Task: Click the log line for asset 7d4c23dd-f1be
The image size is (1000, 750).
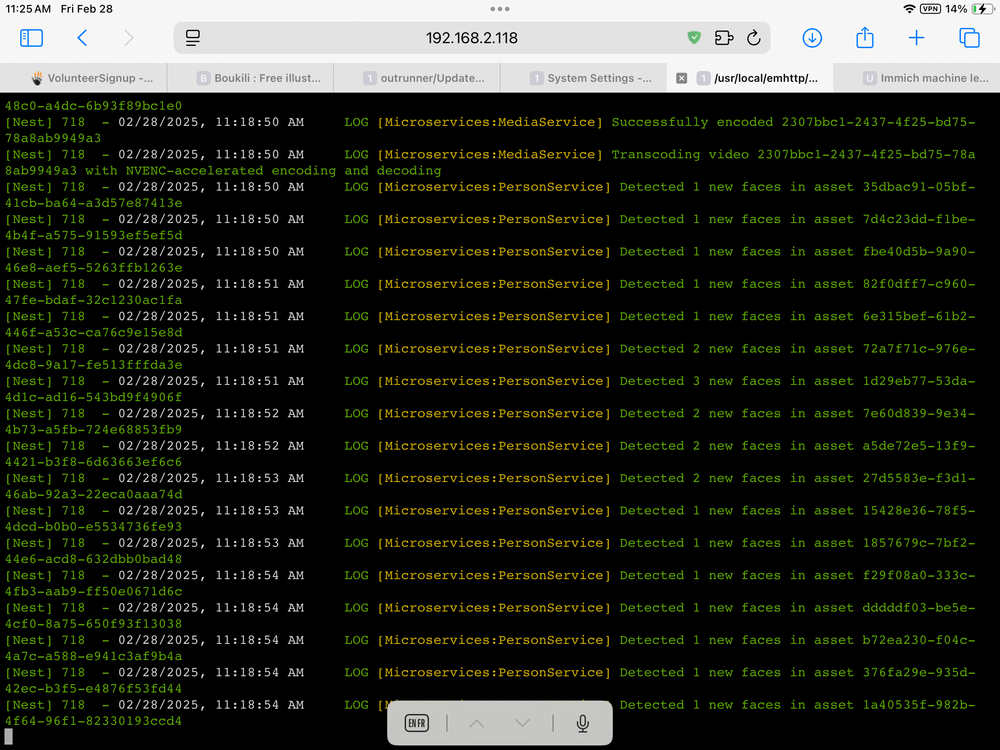Action: 490,227
